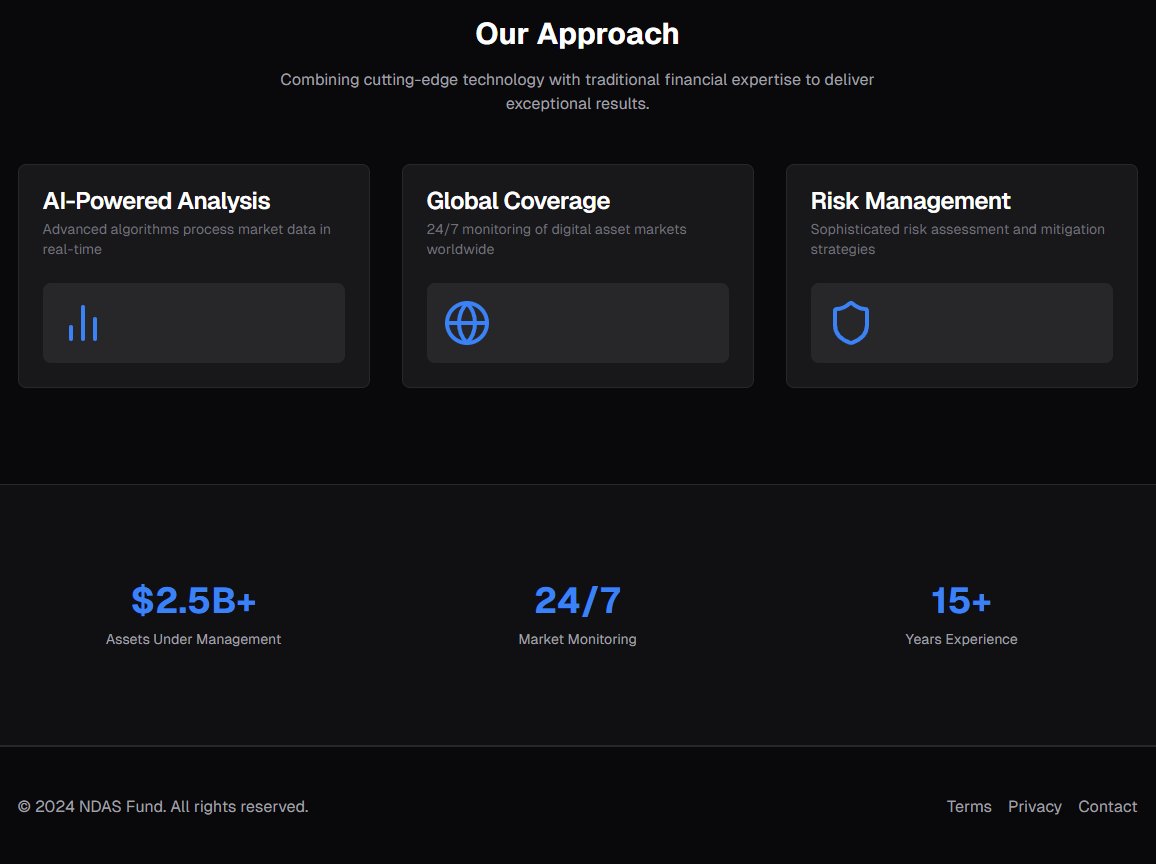Click the shield icon in Risk Management card
The image size is (1156, 864).
(x=850, y=322)
